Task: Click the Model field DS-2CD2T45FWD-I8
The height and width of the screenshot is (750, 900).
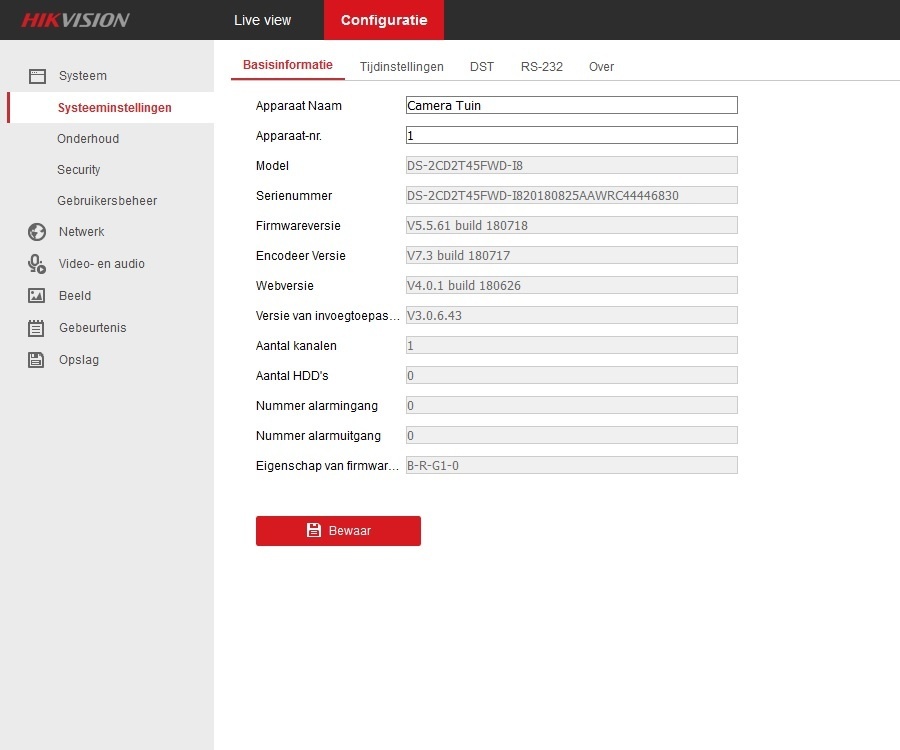Action: (572, 165)
